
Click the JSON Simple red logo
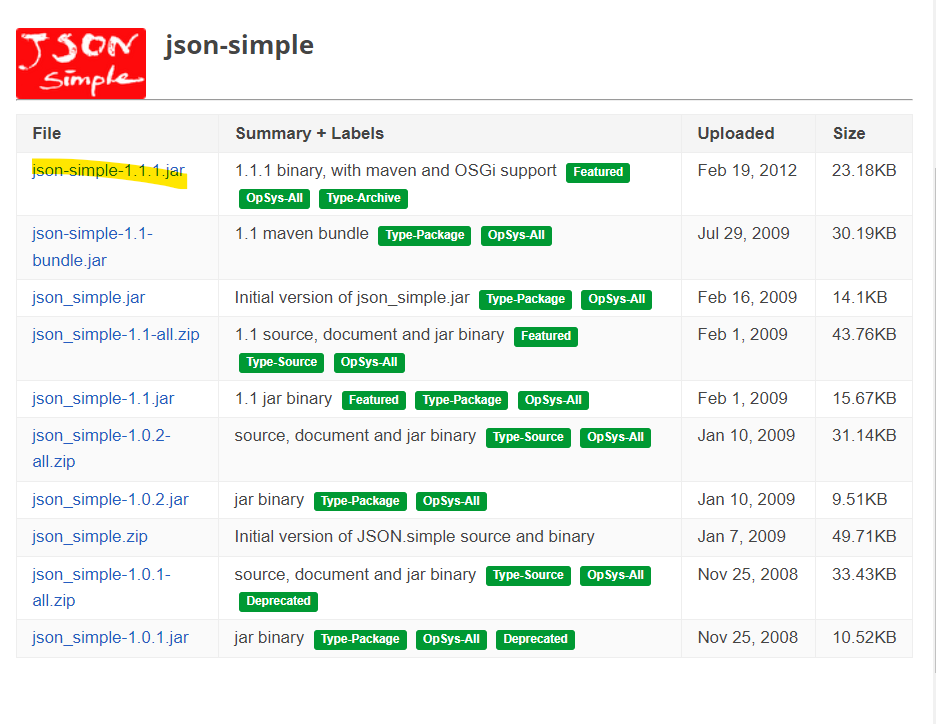81,63
